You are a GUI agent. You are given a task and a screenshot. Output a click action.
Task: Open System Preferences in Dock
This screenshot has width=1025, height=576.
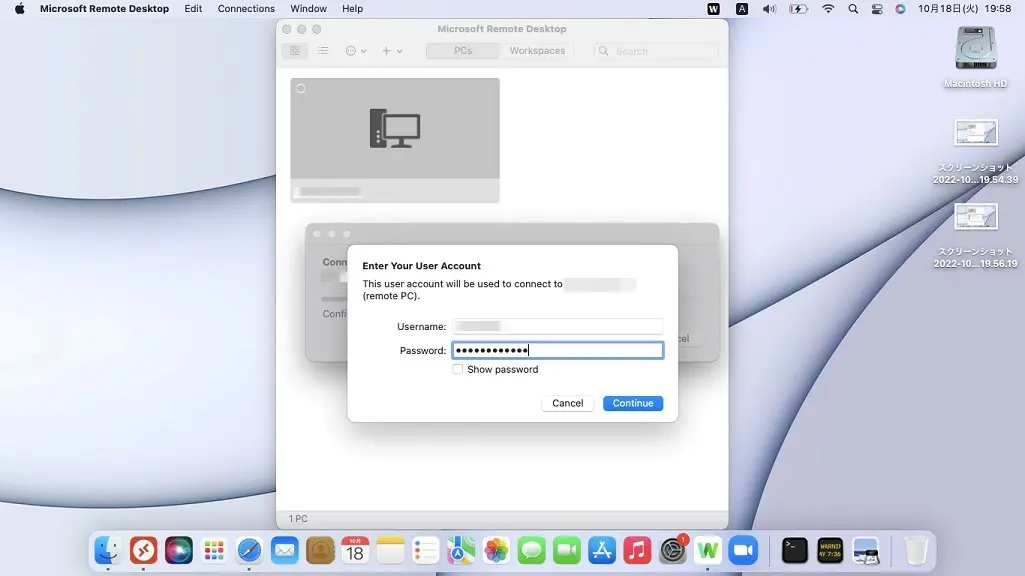[x=673, y=549]
